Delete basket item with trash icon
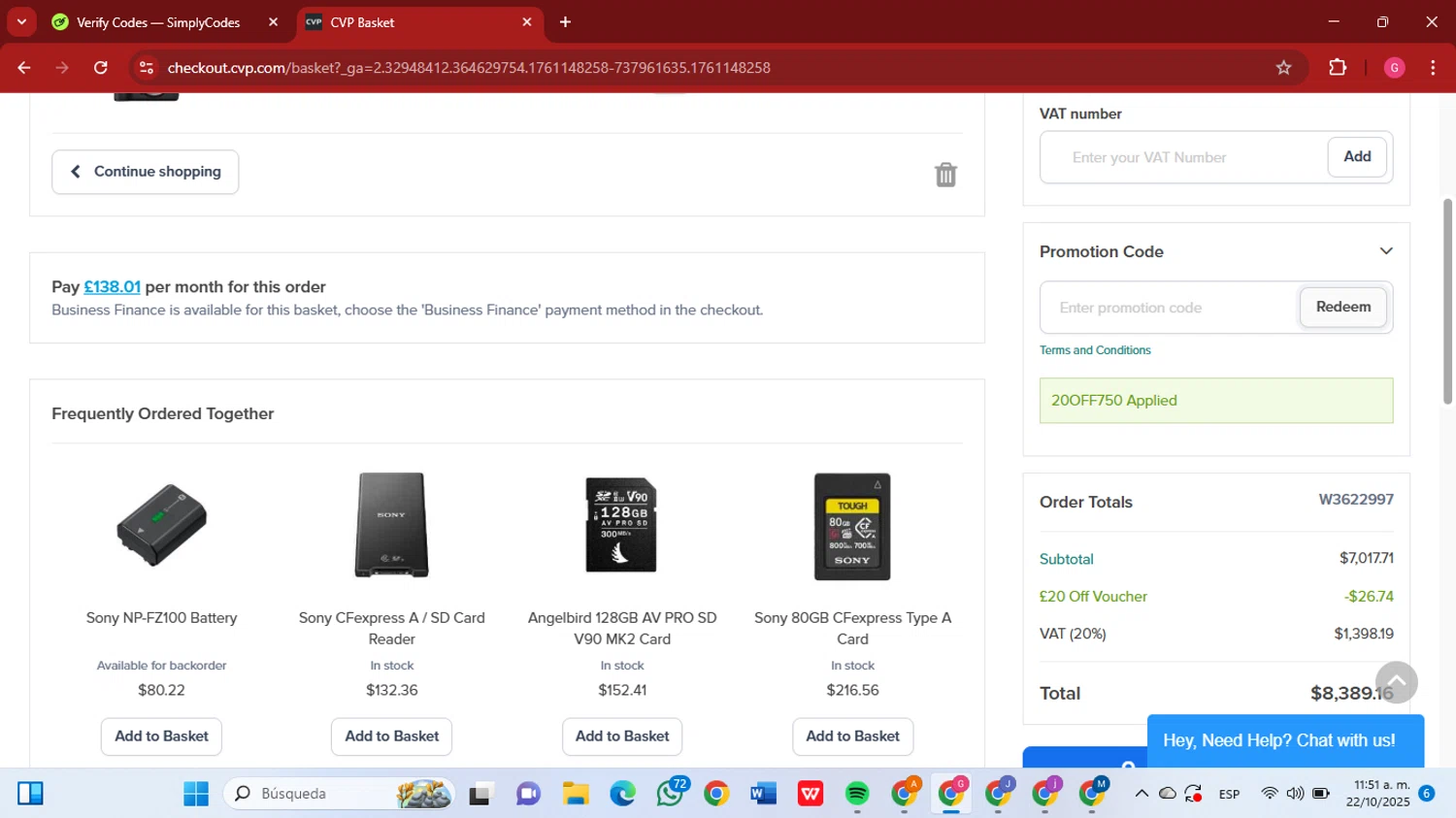The image size is (1456, 818). [x=945, y=175]
